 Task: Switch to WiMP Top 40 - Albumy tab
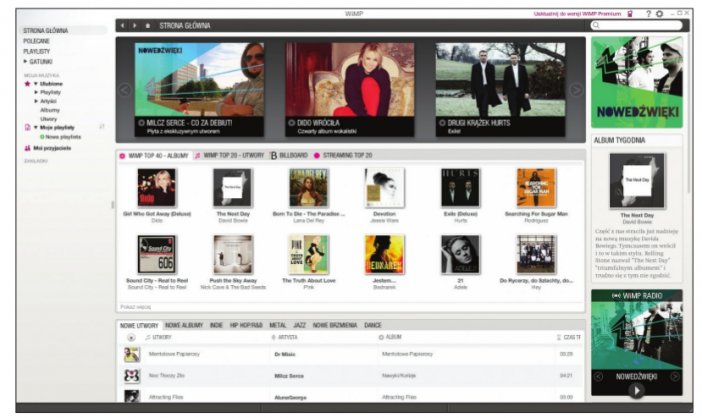pos(154,156)
